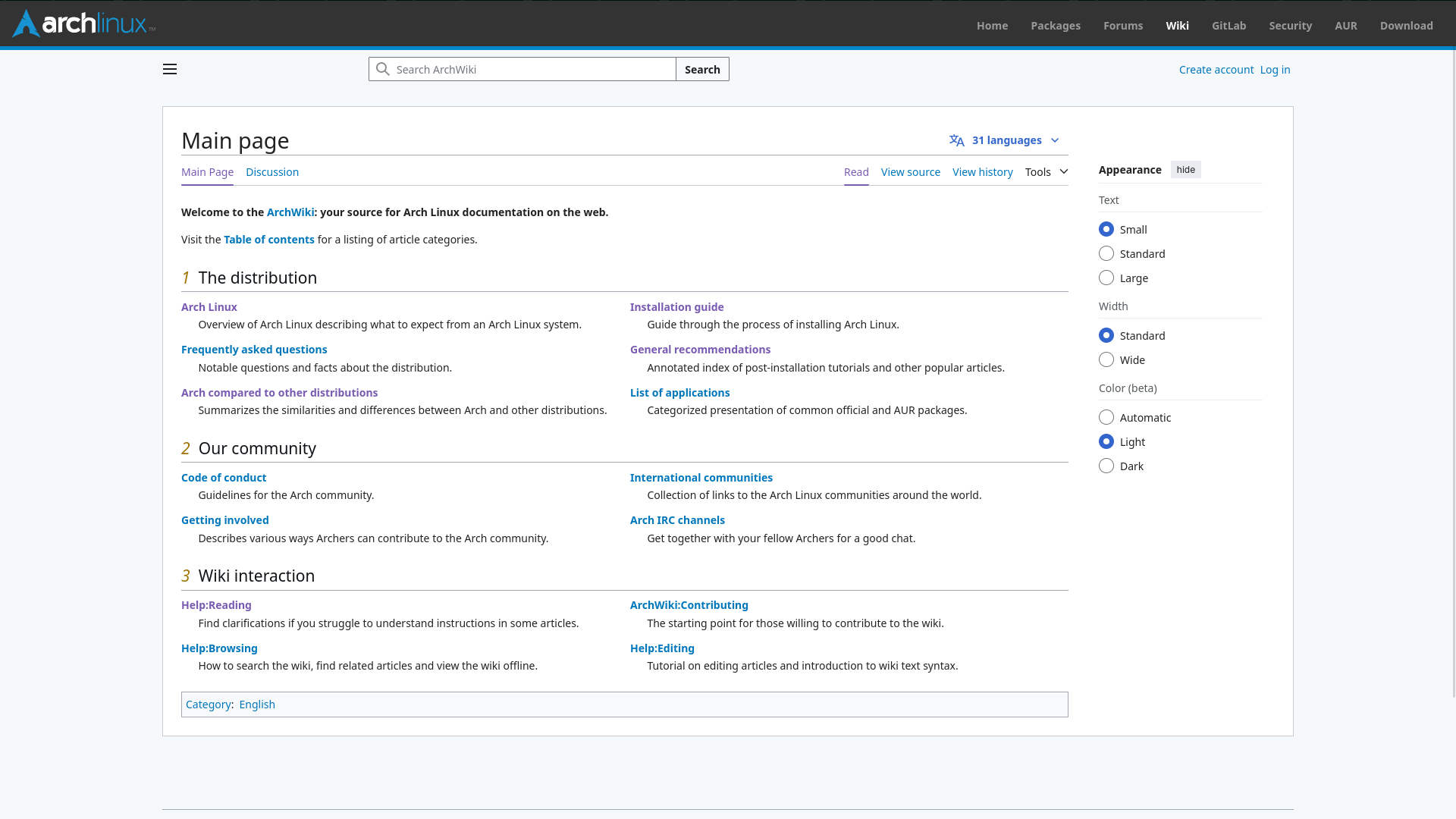Open the Installation guide link

tap(676, 307)
